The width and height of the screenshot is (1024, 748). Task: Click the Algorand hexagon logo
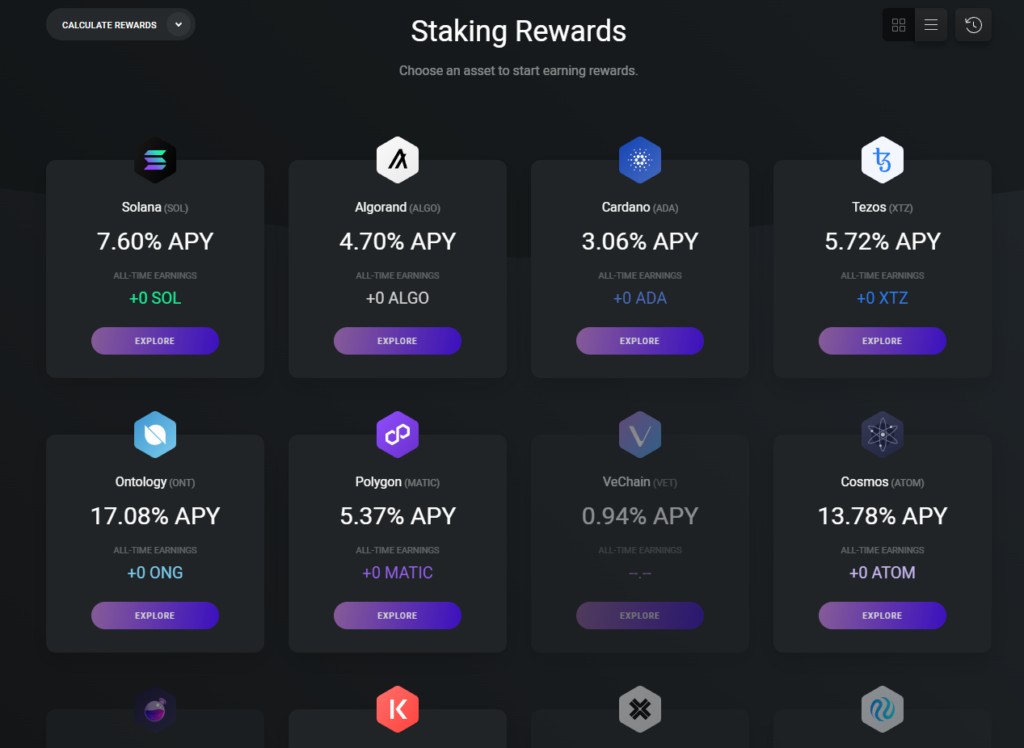(x=397, y=159)
